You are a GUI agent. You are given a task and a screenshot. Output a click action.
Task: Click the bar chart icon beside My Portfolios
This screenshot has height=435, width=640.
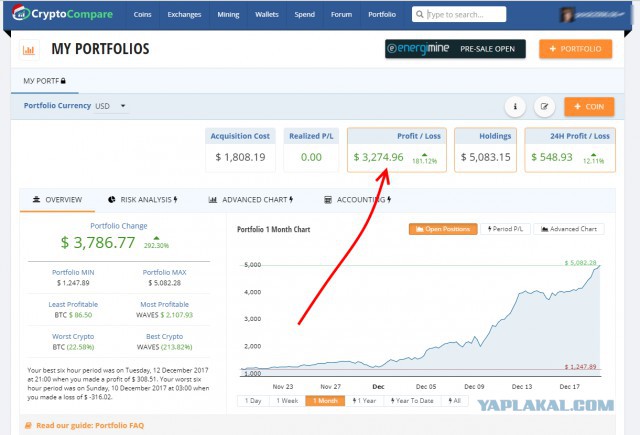(x=29, y=50)
